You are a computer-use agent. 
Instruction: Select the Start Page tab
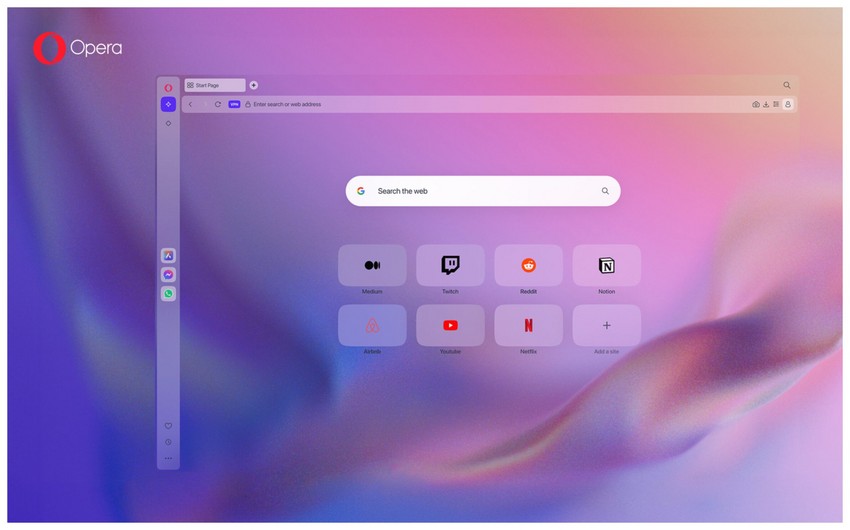(x=215, y=85)
